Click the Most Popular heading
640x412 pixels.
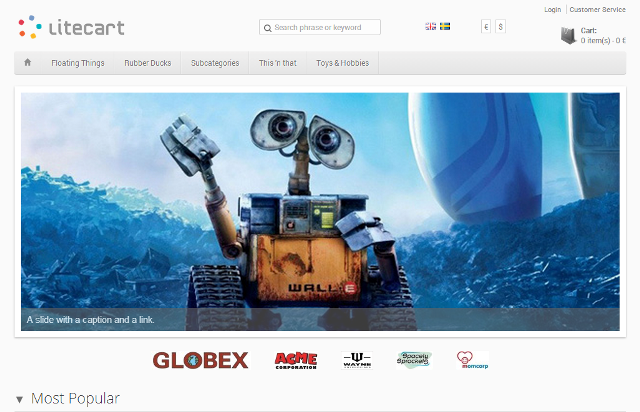(76, 399)
